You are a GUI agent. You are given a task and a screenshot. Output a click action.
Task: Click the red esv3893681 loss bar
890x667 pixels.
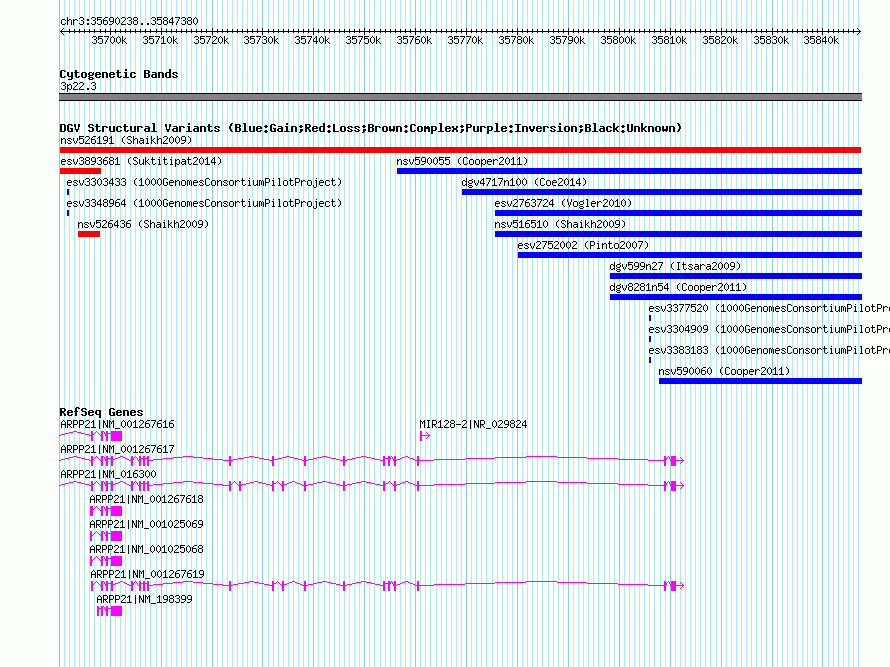(80, 171)
